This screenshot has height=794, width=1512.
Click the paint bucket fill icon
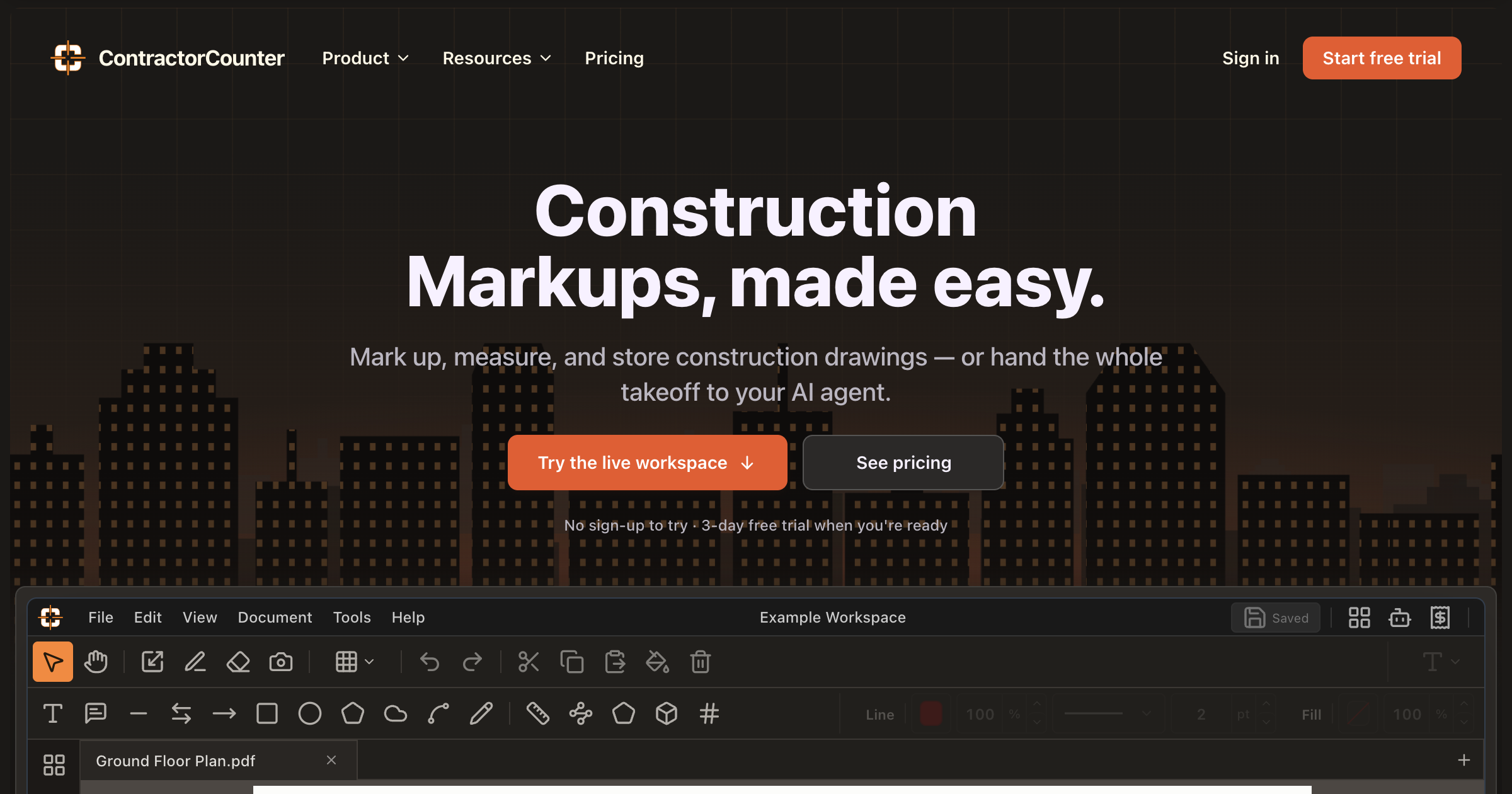[658, 662]
